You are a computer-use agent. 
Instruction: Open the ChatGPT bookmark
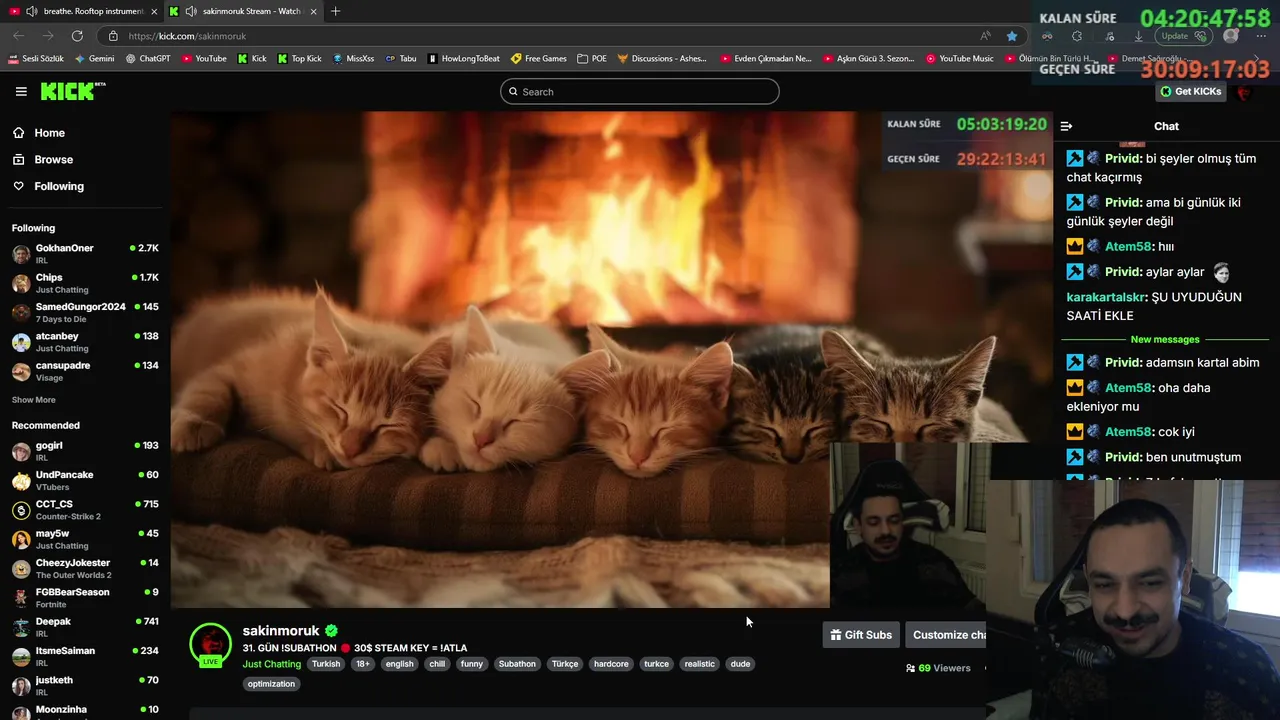[x=148, y=59]
